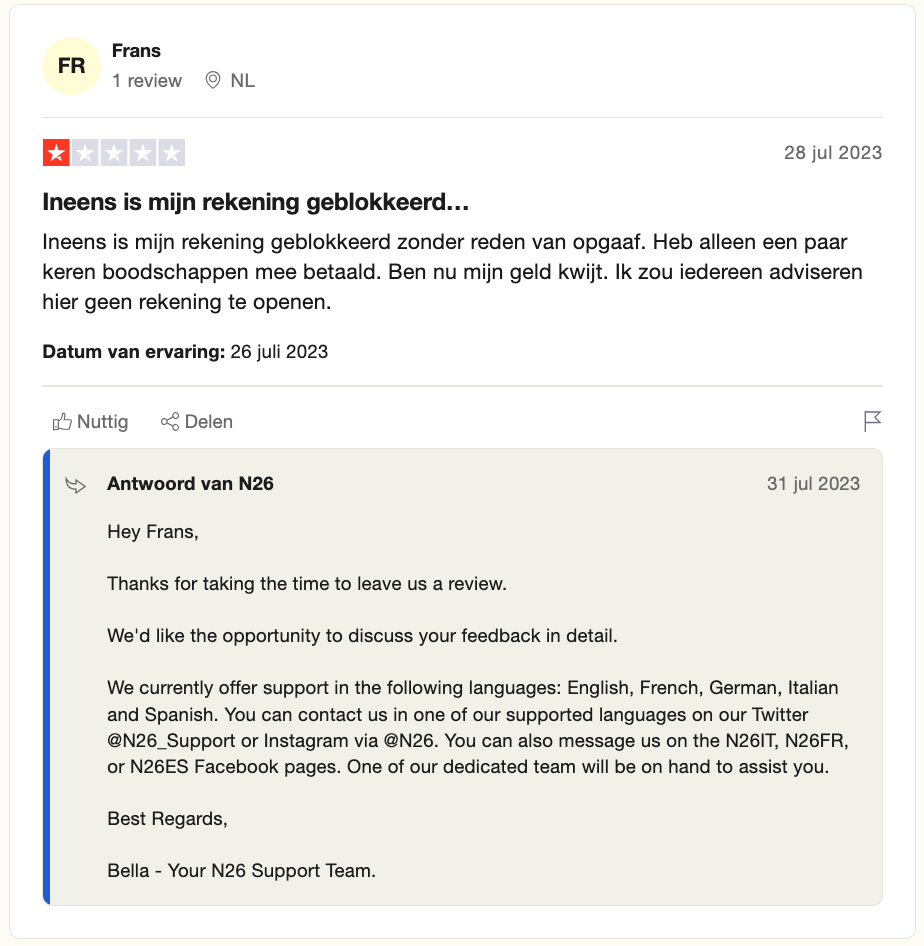Click the blue left bar of reply box

coord(46,677)
